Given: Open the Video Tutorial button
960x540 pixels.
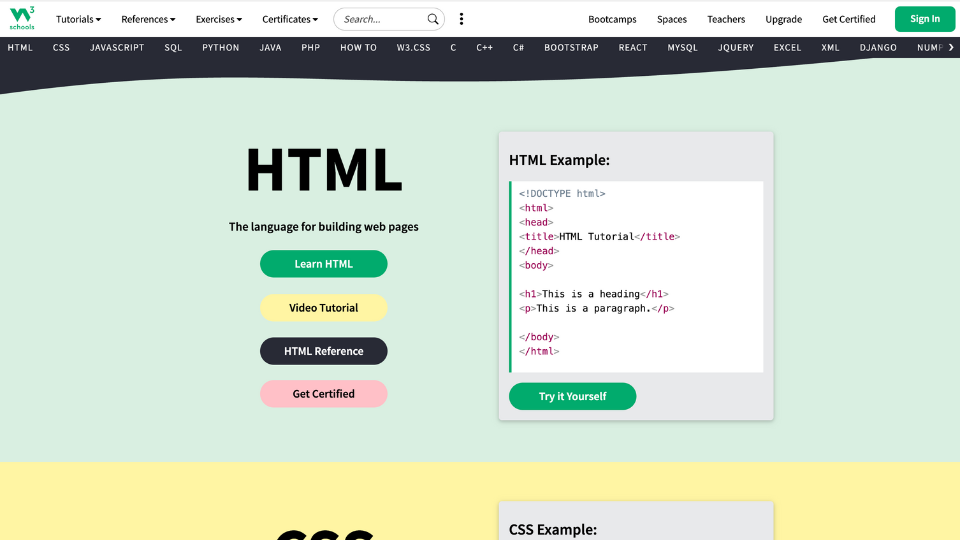Looking at the screenshot, I should (x=323, y=308).
